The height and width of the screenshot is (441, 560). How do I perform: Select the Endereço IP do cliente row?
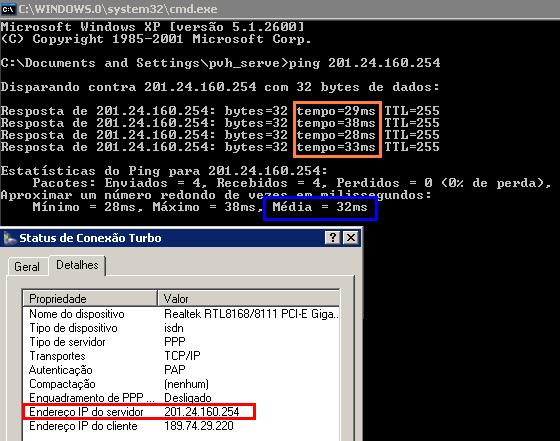point(181,426)
